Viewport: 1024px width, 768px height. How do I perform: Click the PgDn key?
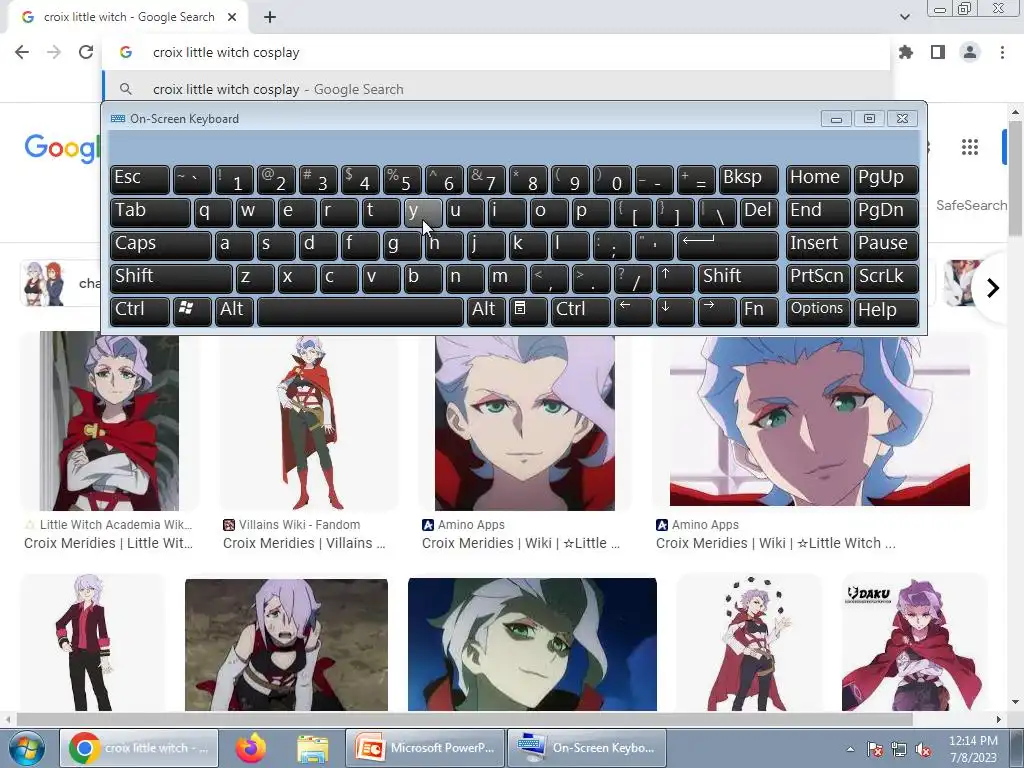[x=886, y=212]
